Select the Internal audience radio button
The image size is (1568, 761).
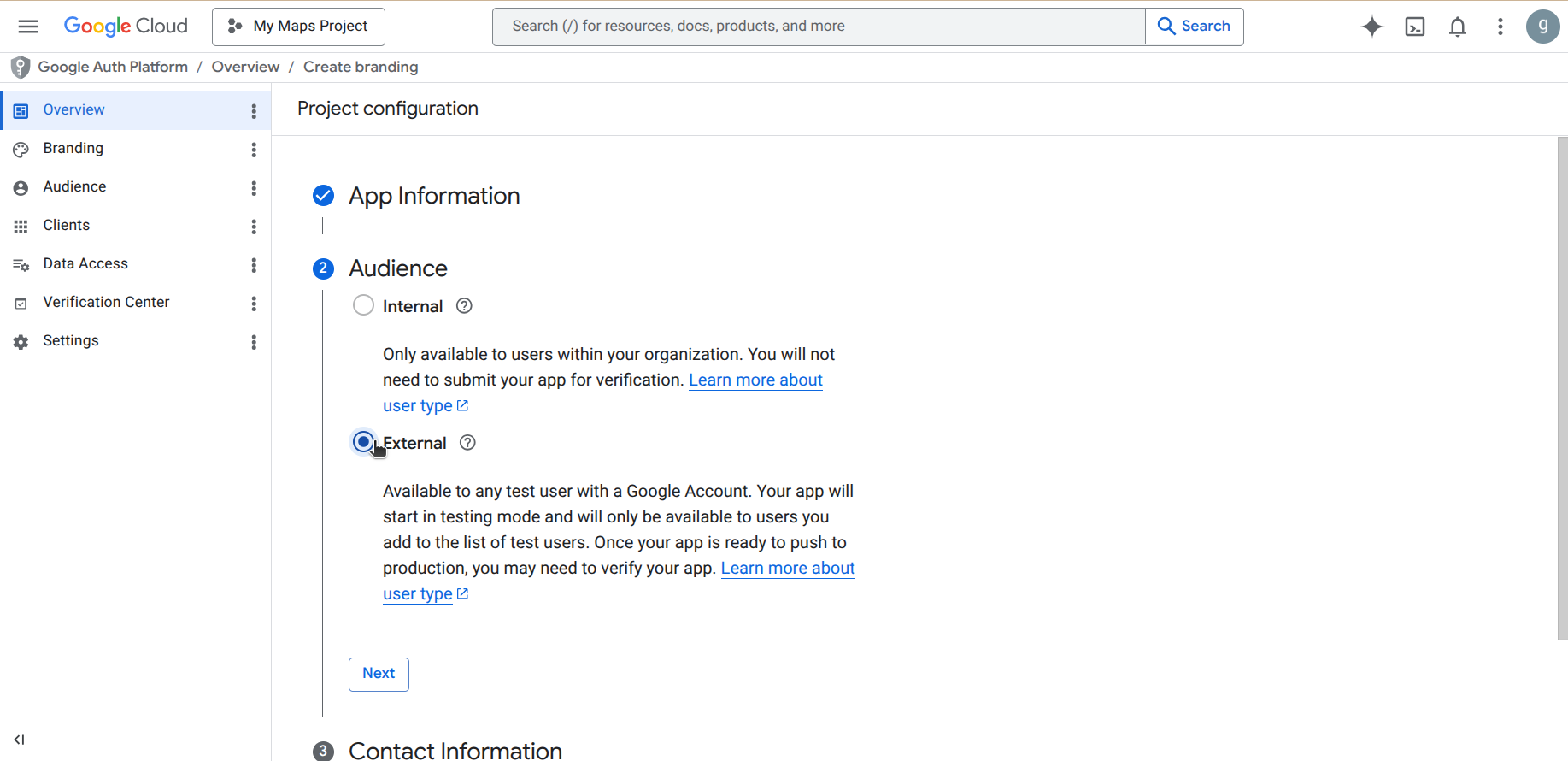[x=363, y=305]
